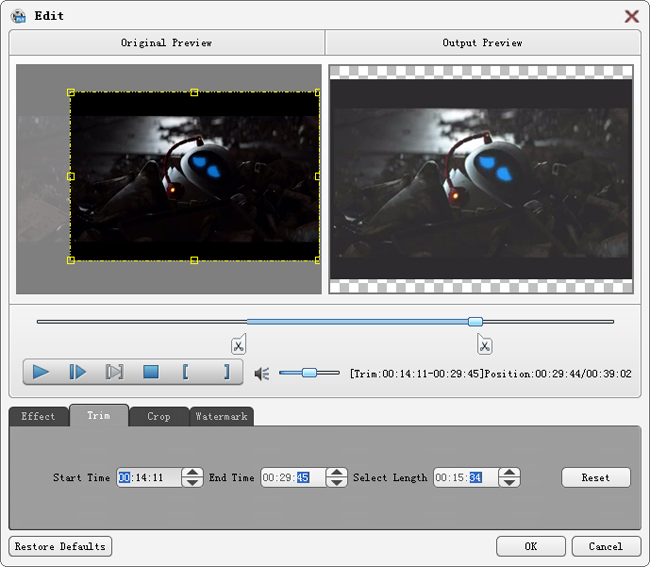Click the highlighted trim range on timeline
Image resolution: width=650 pixels, height=567 pixels.
coord(357,322)
